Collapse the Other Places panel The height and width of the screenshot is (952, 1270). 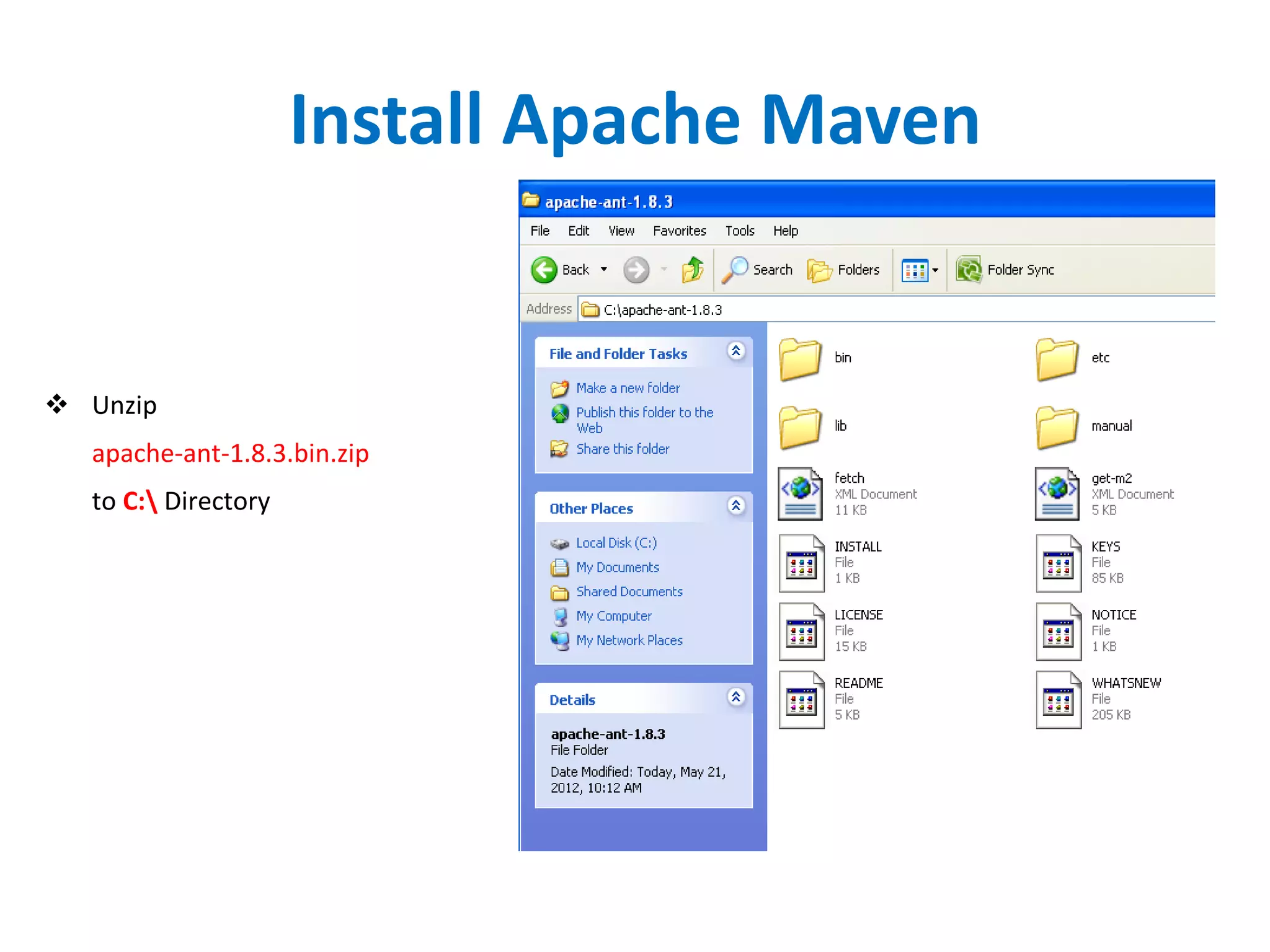tap(735, 506)
